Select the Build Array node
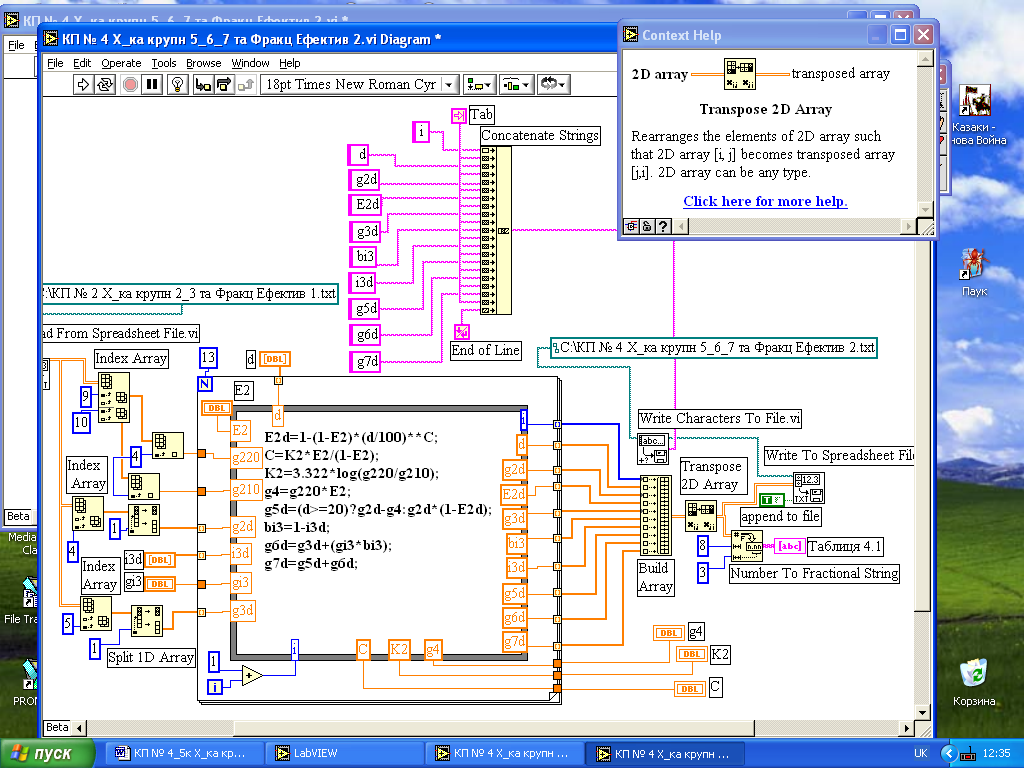Image resolution: width=1024 pixels, height=768 pixels. point(656,515)
